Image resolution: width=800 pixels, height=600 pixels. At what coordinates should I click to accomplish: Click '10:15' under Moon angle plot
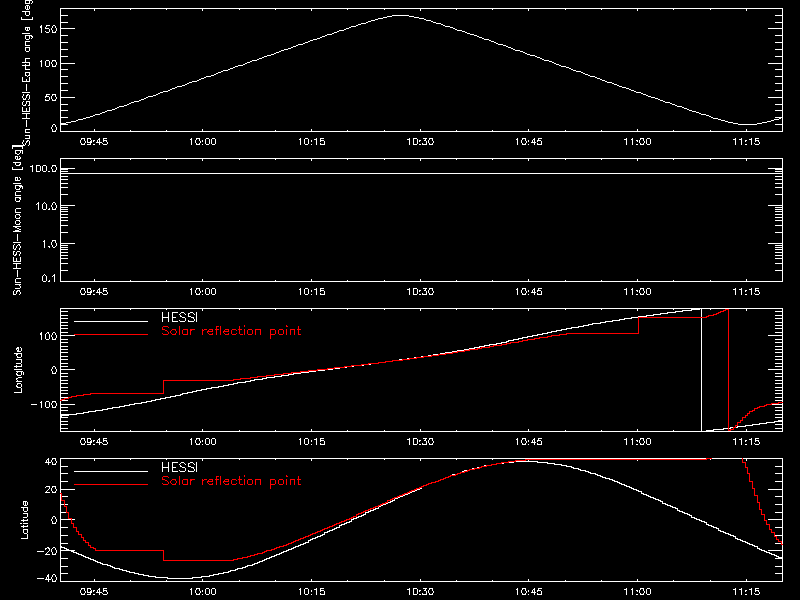point(311,292)
